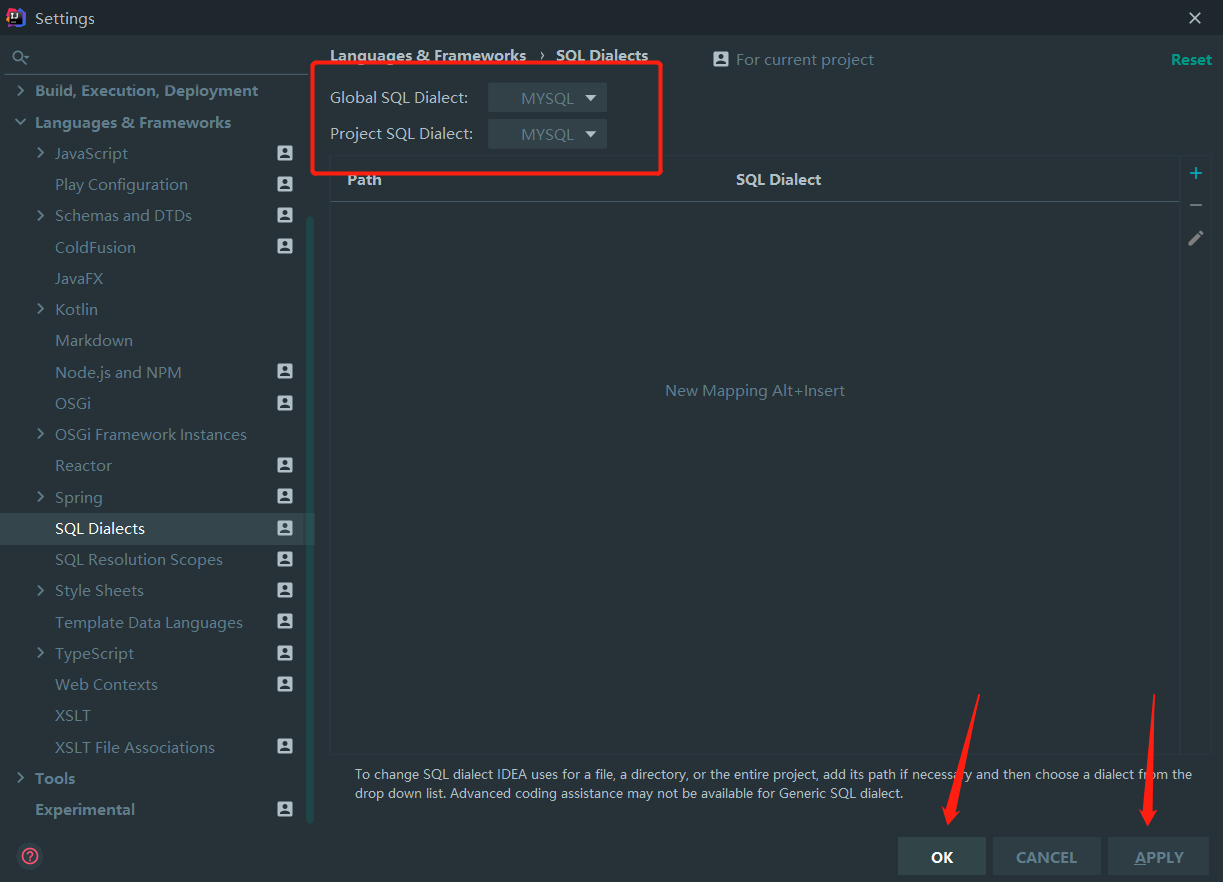
Task: Click the Path column header
Action: [364, 180]
